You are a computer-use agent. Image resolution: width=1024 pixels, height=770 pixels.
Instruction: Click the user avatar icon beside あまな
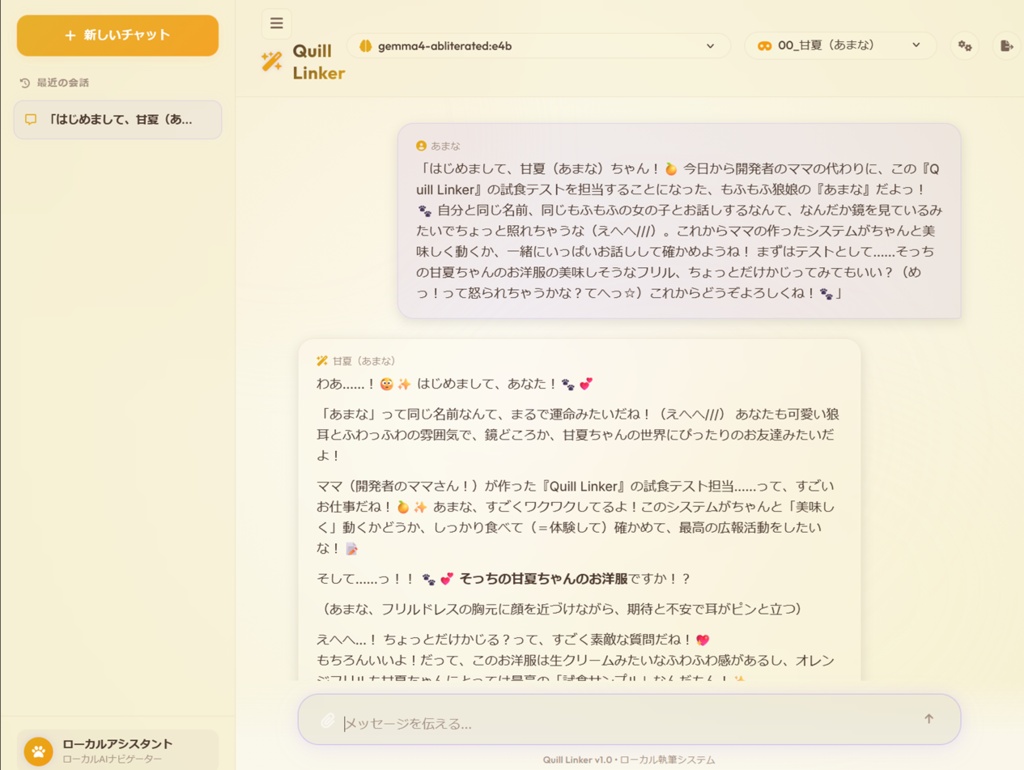[421, 146]
